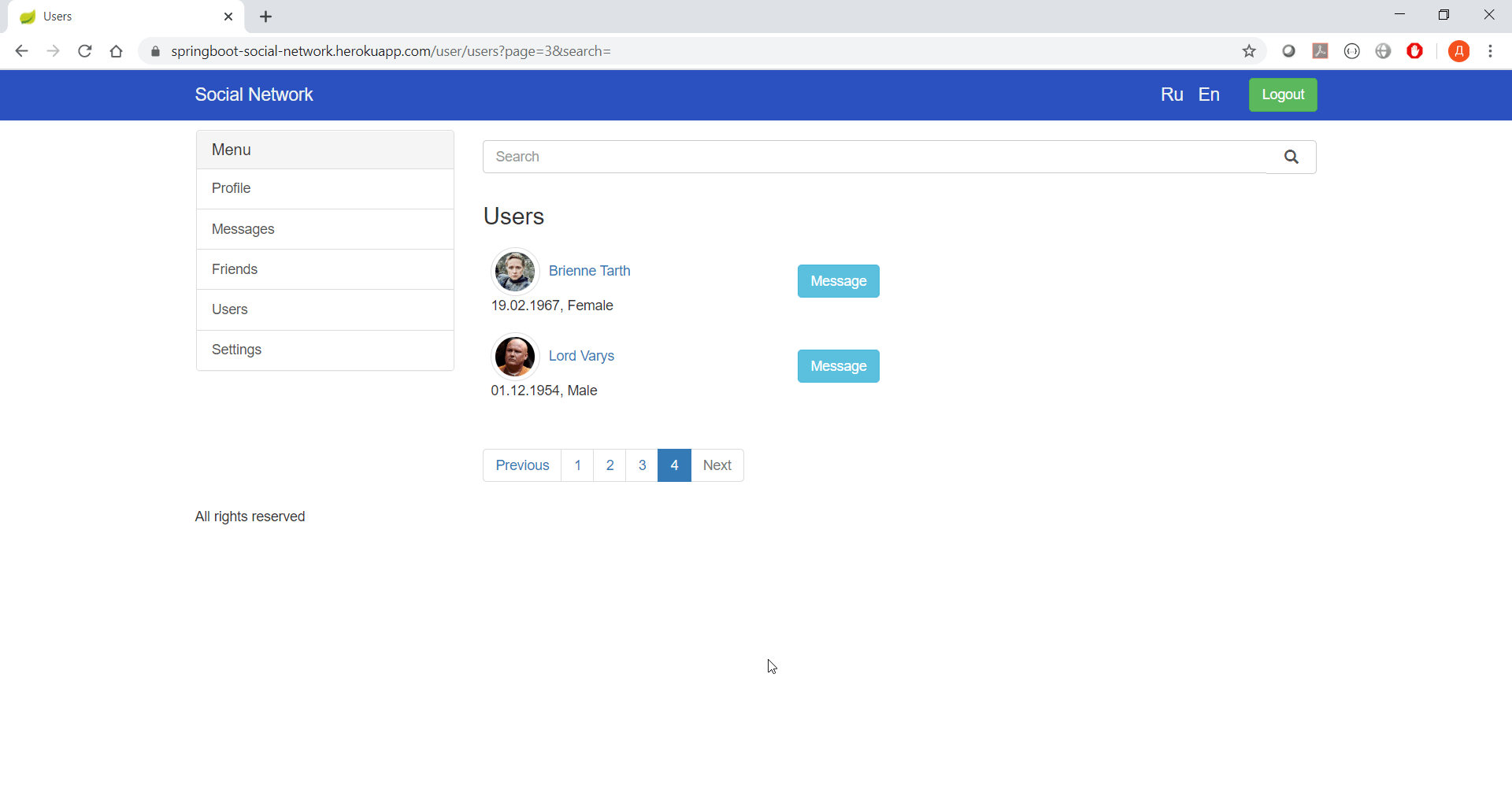The width and height of the screenshot is (1512, 811).
Task: Open the Adobe Acrobat extension
Action: pos(1321,50)
